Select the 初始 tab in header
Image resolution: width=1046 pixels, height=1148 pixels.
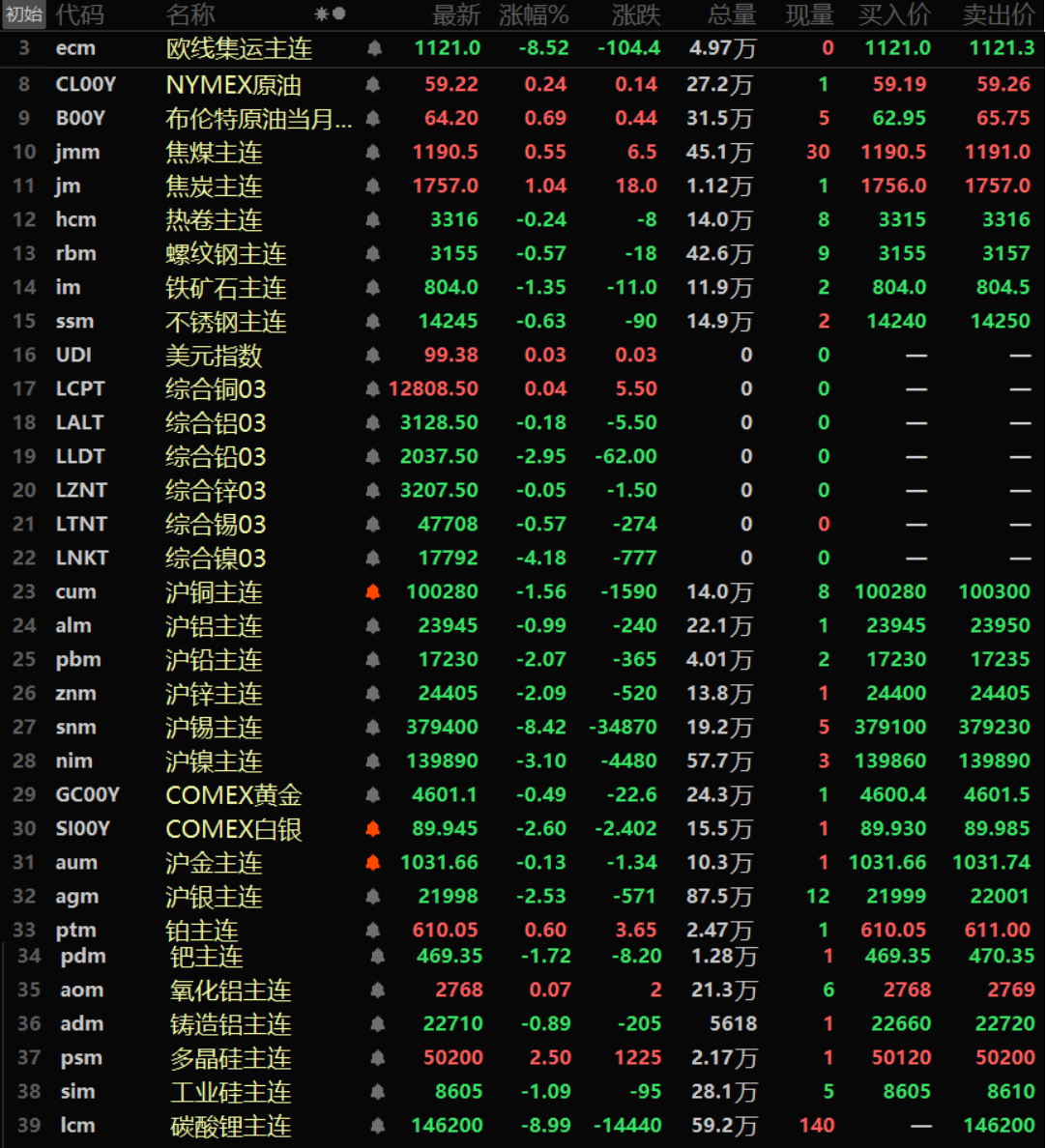point(24,14)
